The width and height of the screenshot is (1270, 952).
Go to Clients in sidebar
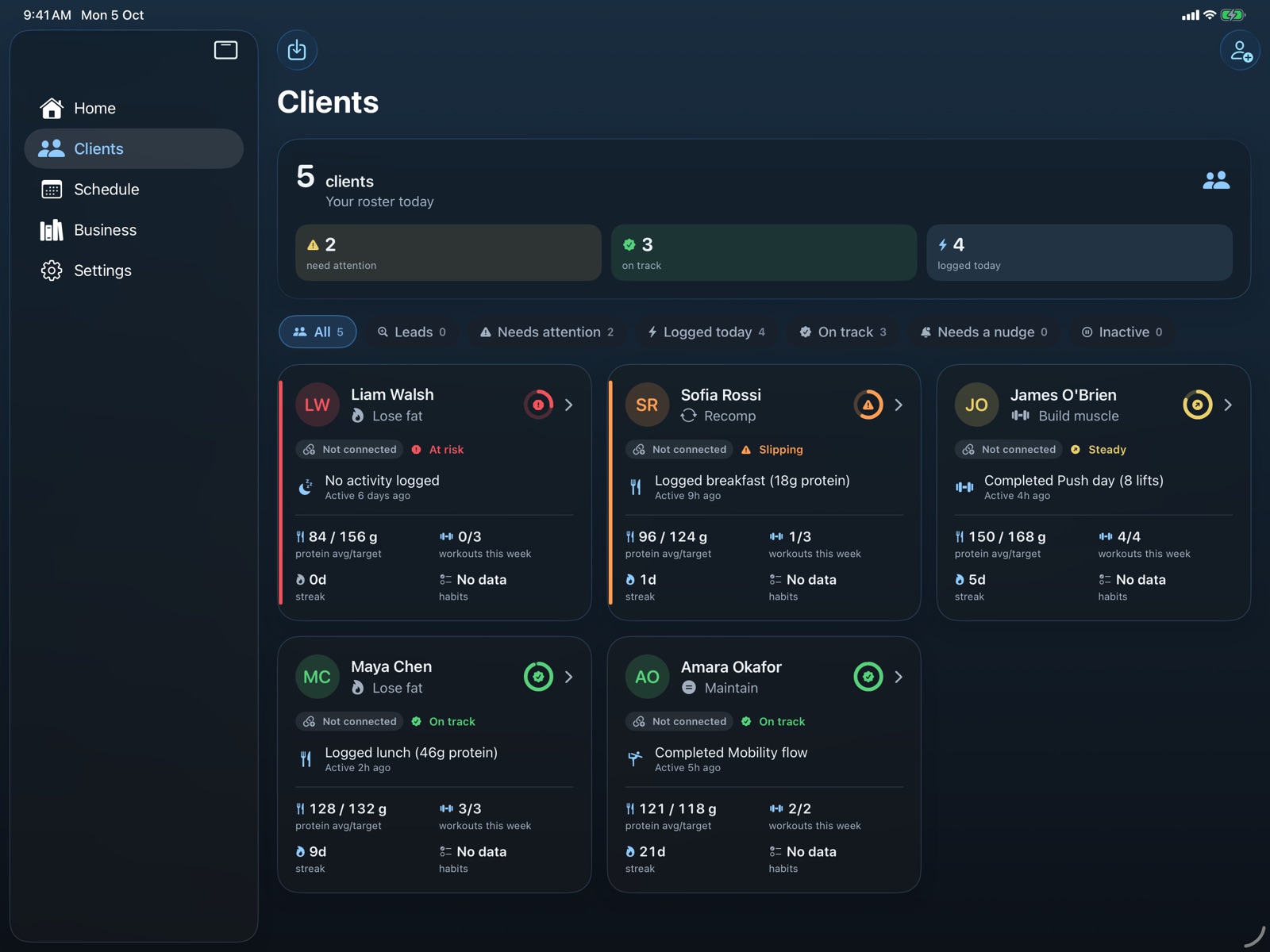(133, 148)
